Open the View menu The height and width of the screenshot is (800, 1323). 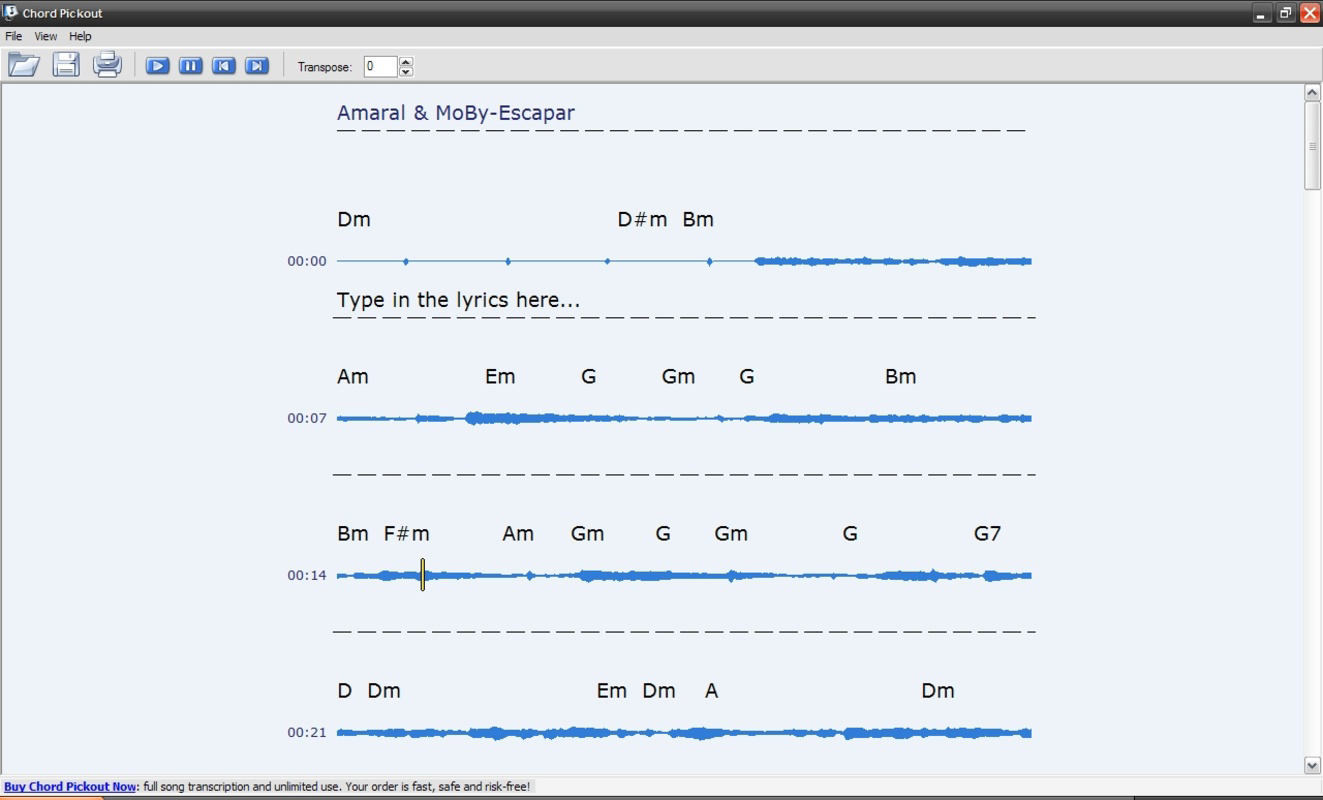coord(46,36)
